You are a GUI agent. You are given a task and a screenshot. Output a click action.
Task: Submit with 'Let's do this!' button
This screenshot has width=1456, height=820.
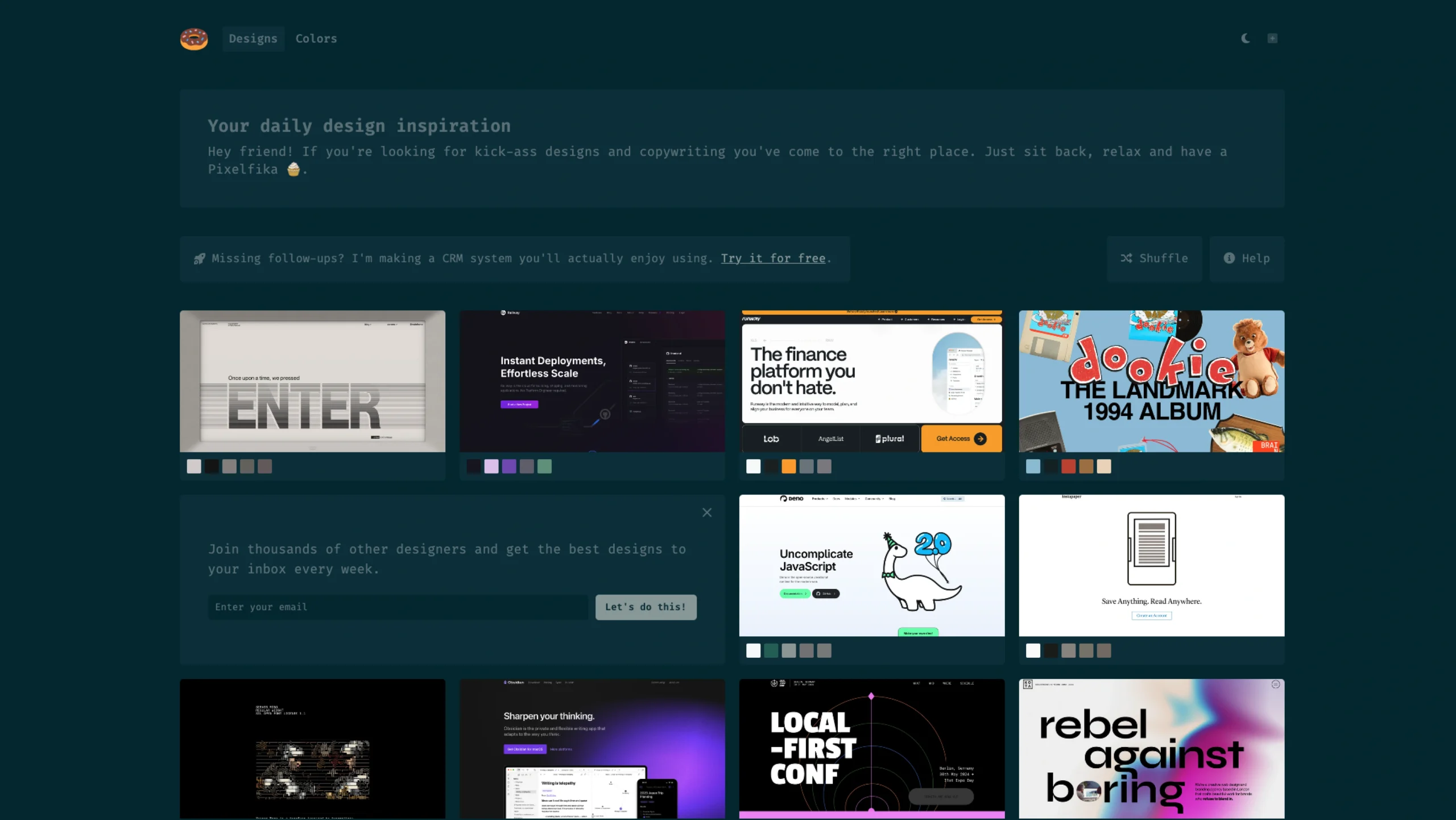click(x=646, y=607)
